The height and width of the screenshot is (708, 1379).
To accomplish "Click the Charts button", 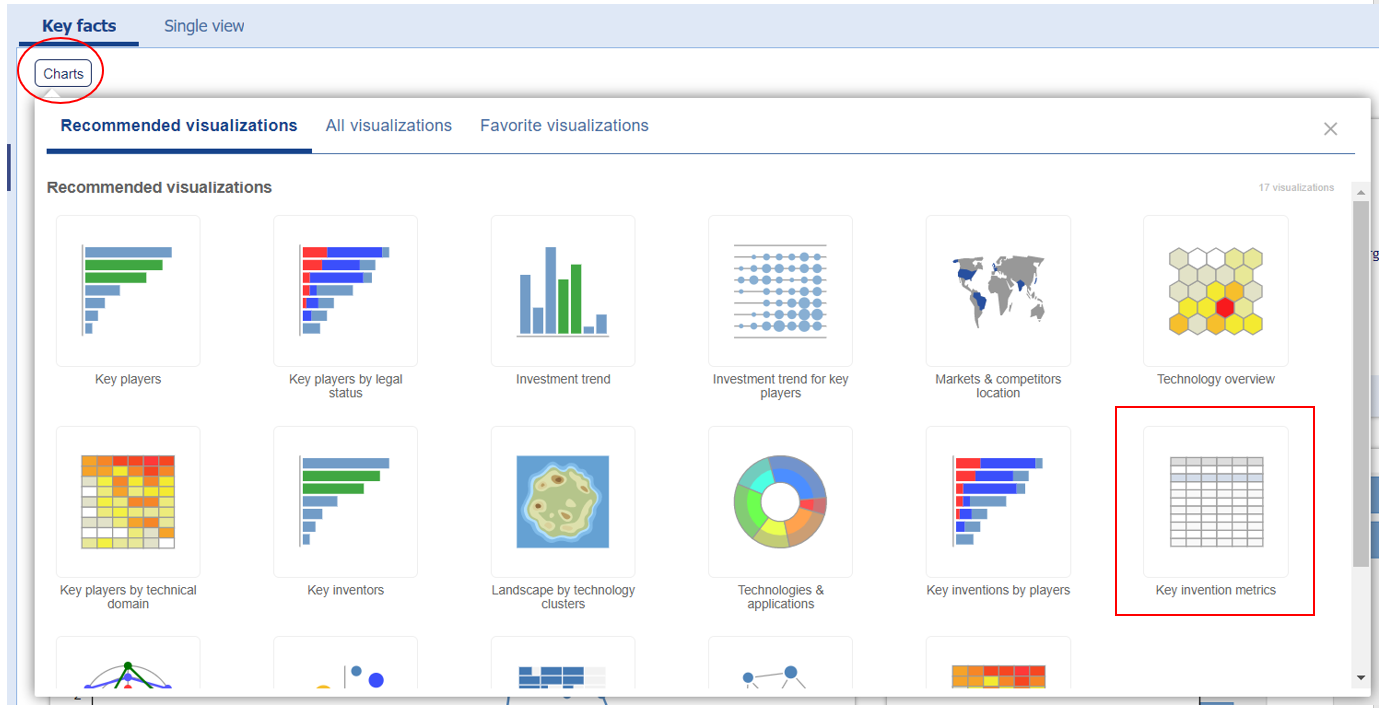I will (x=63, y=74).
